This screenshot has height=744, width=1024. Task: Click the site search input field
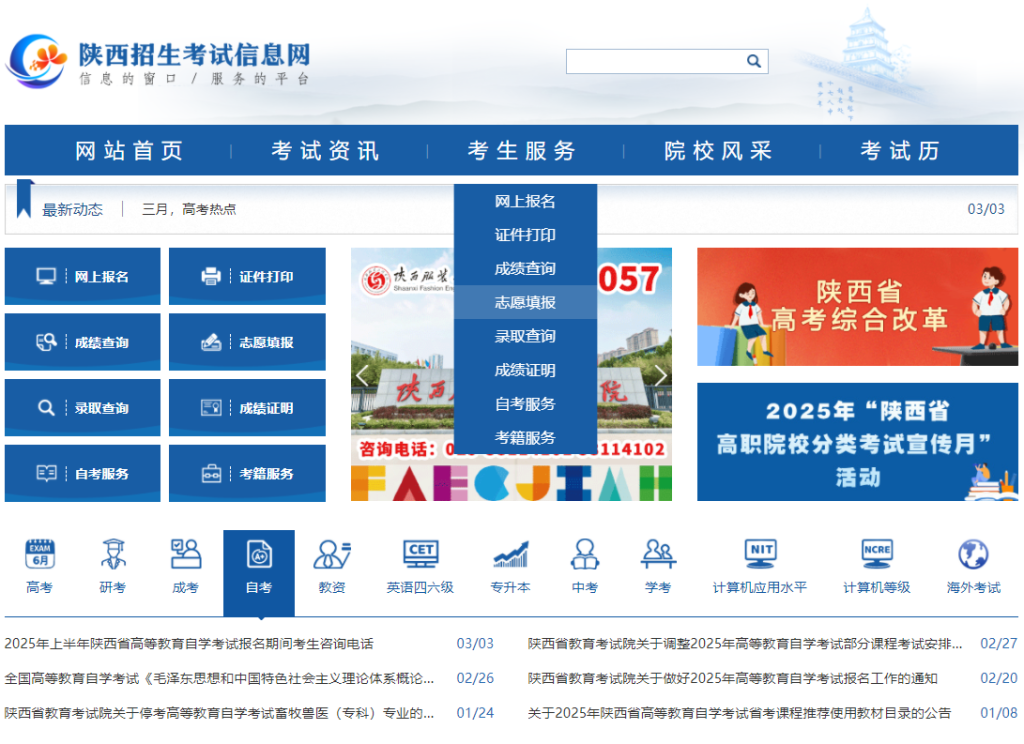654,62
